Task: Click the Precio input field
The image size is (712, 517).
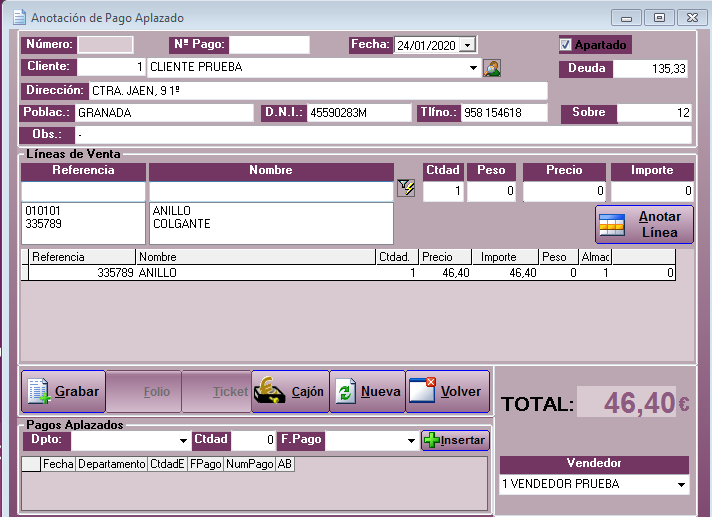Action: (x=564, y=191)
